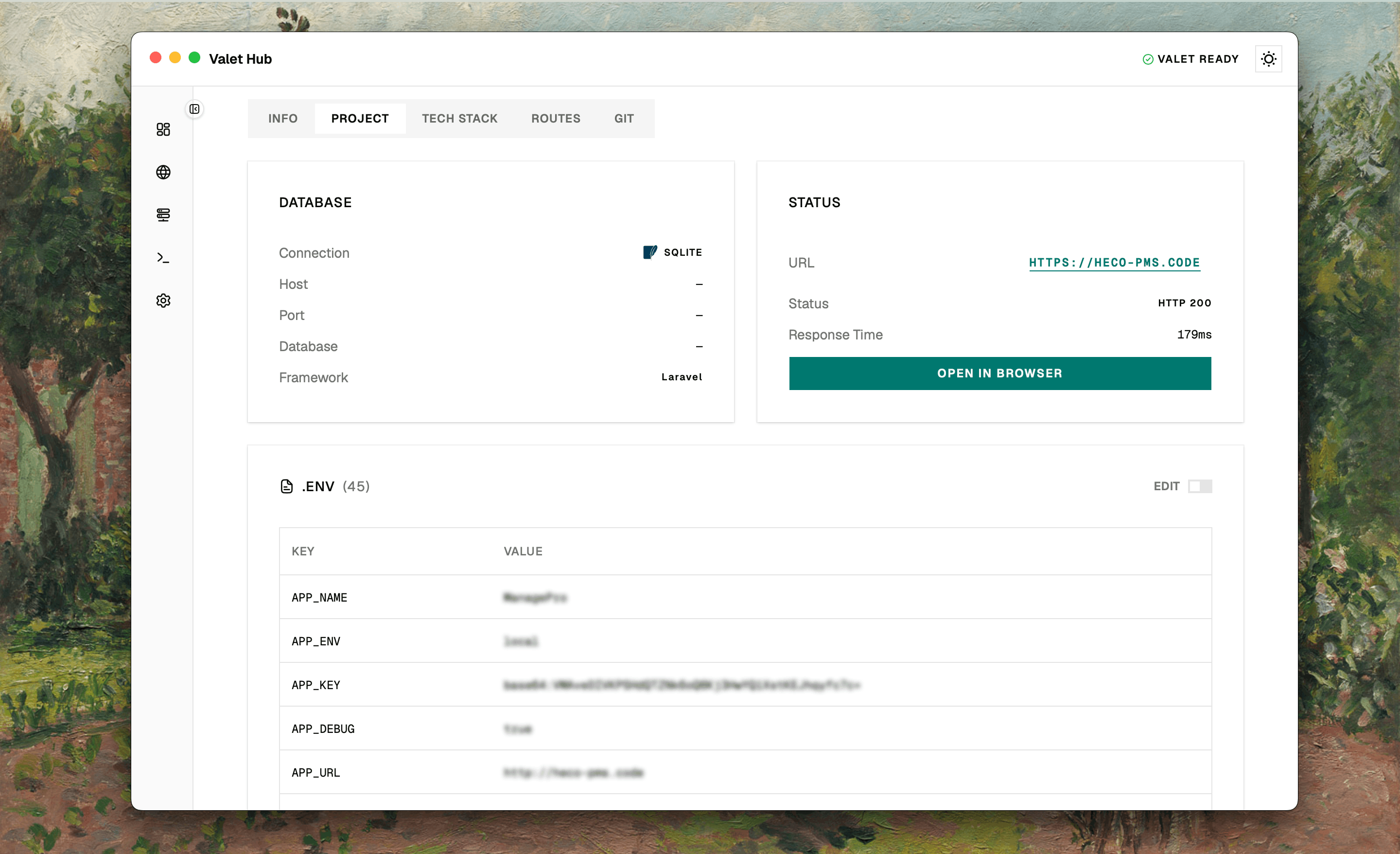Image resolution: width=1400 pixels, height=854 pixels.
Task: Click the blurred APP_URL value
Action: pos(573,772)
